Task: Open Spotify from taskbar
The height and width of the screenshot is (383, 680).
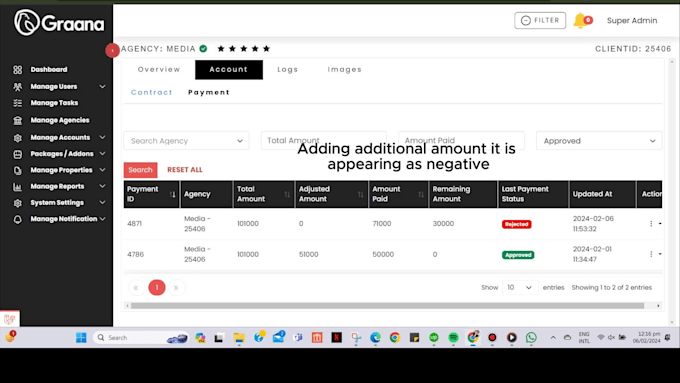Action: click(x=453, y=337)
